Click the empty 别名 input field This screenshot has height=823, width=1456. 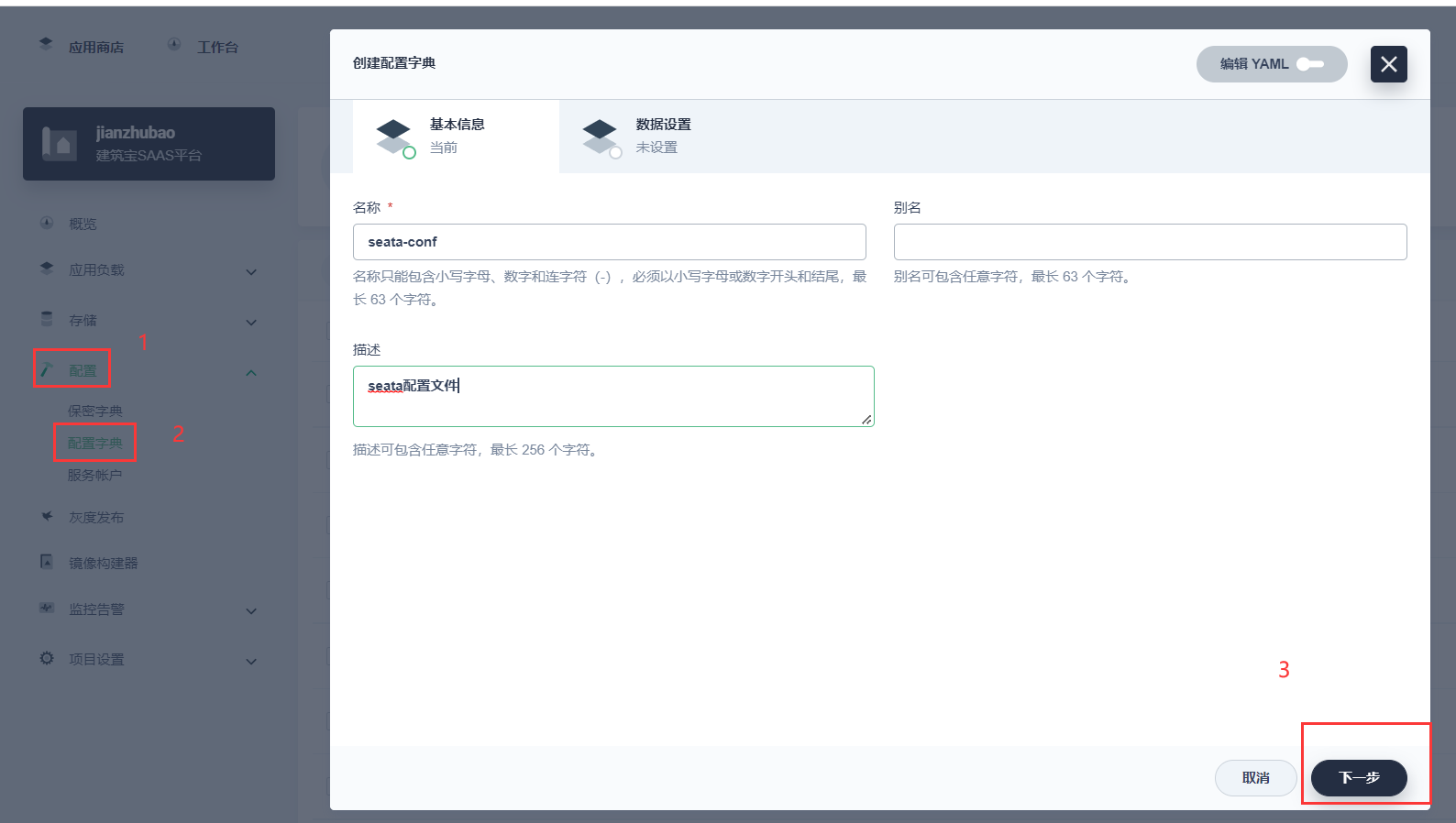point(1151,242)
